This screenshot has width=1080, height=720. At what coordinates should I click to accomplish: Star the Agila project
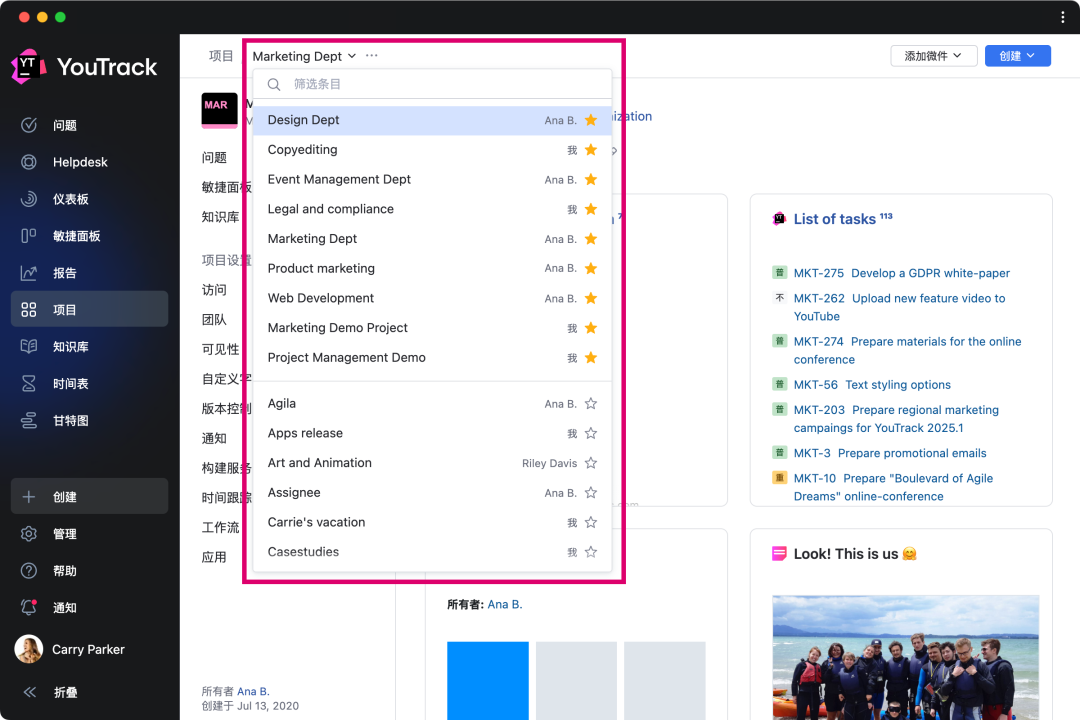tap(591, 404)
